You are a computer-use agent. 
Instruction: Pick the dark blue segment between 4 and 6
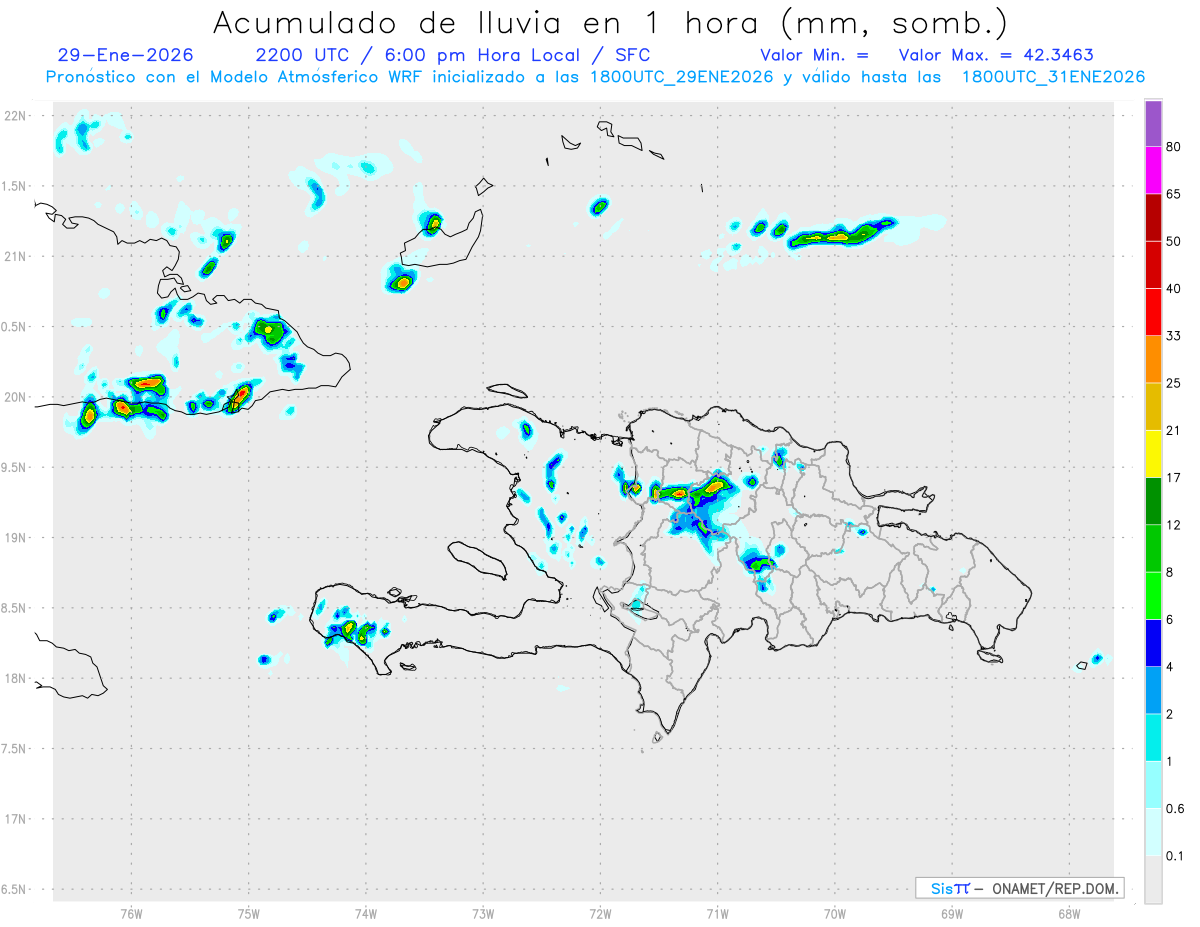tap(1153, 642)
